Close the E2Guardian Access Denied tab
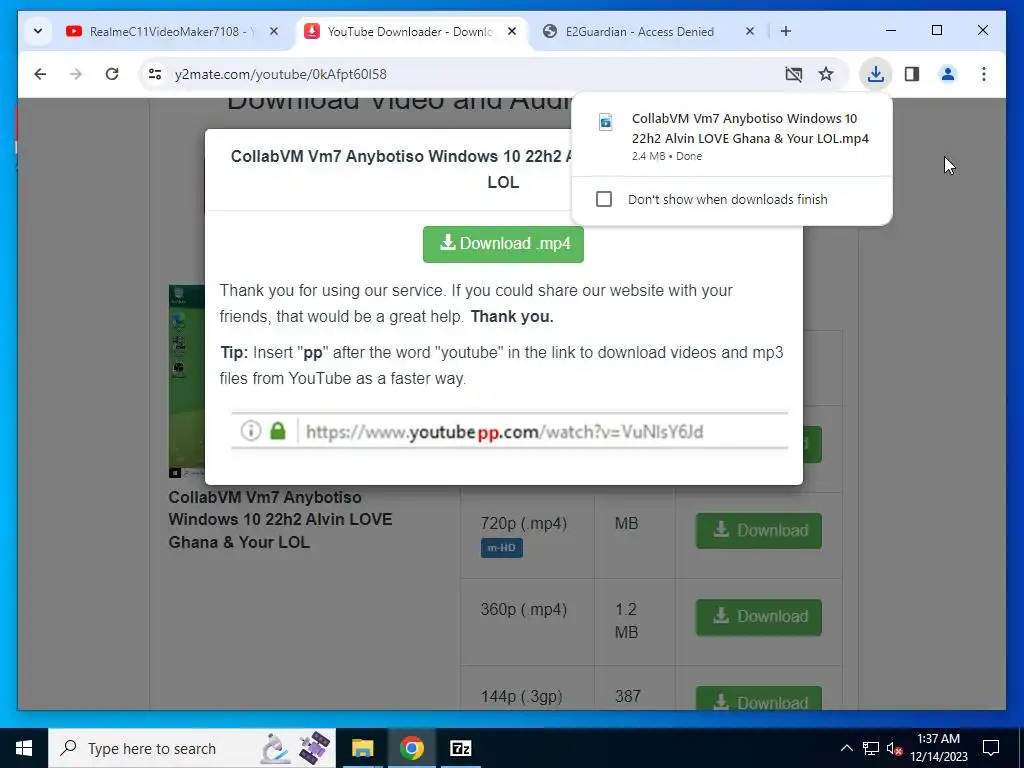1024x768 pixels. pyautogui.click(x=750, y=31)
